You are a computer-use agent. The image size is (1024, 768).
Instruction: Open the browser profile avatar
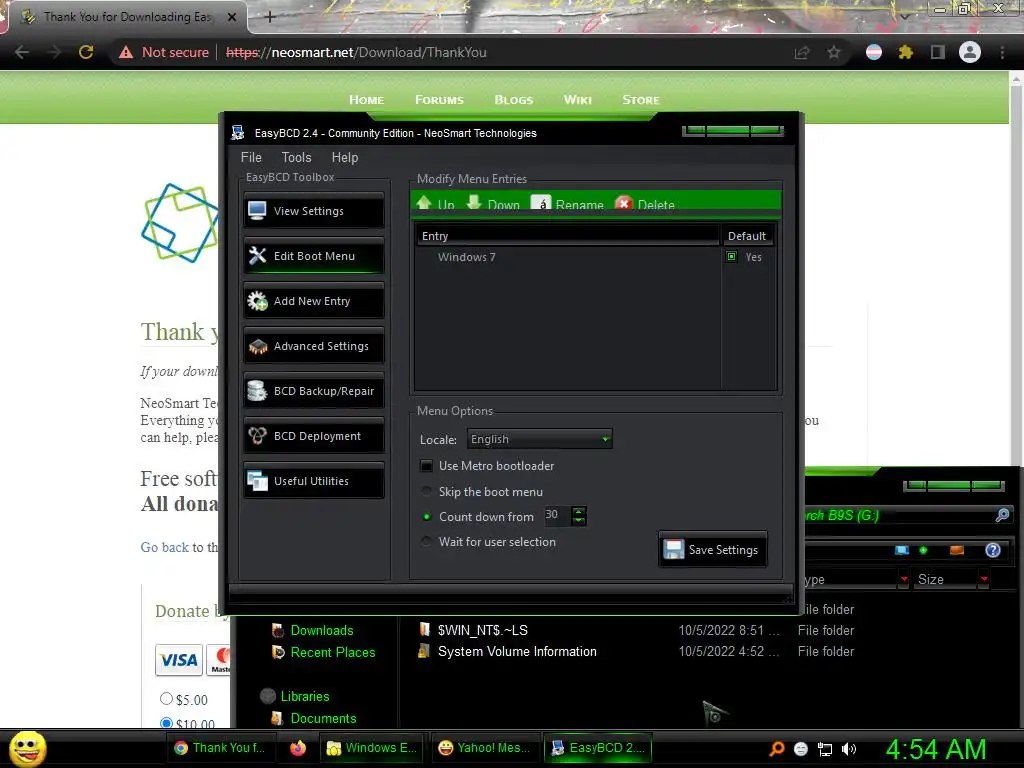coord(970,52)
